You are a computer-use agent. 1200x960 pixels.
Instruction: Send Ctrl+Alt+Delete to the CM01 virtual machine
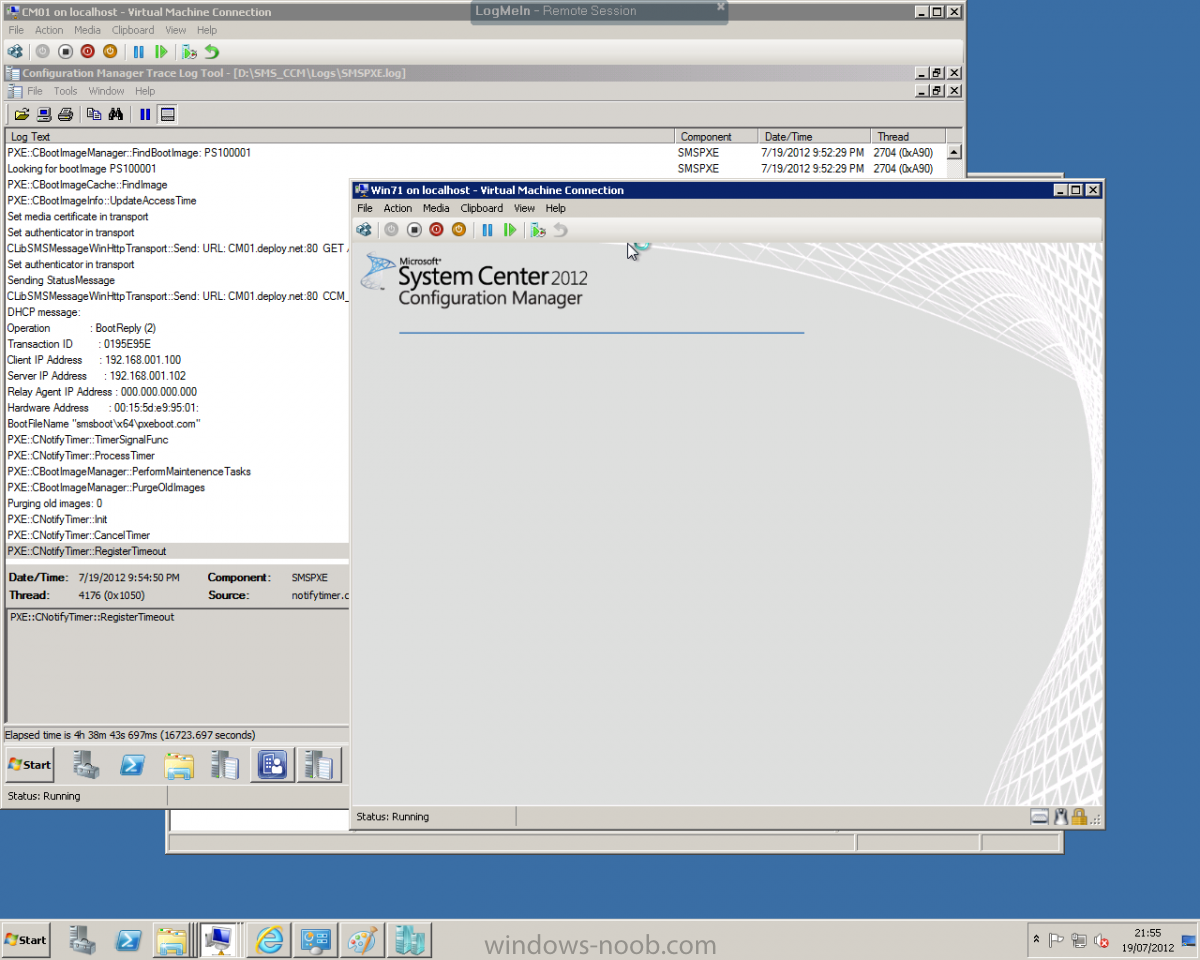15,51
